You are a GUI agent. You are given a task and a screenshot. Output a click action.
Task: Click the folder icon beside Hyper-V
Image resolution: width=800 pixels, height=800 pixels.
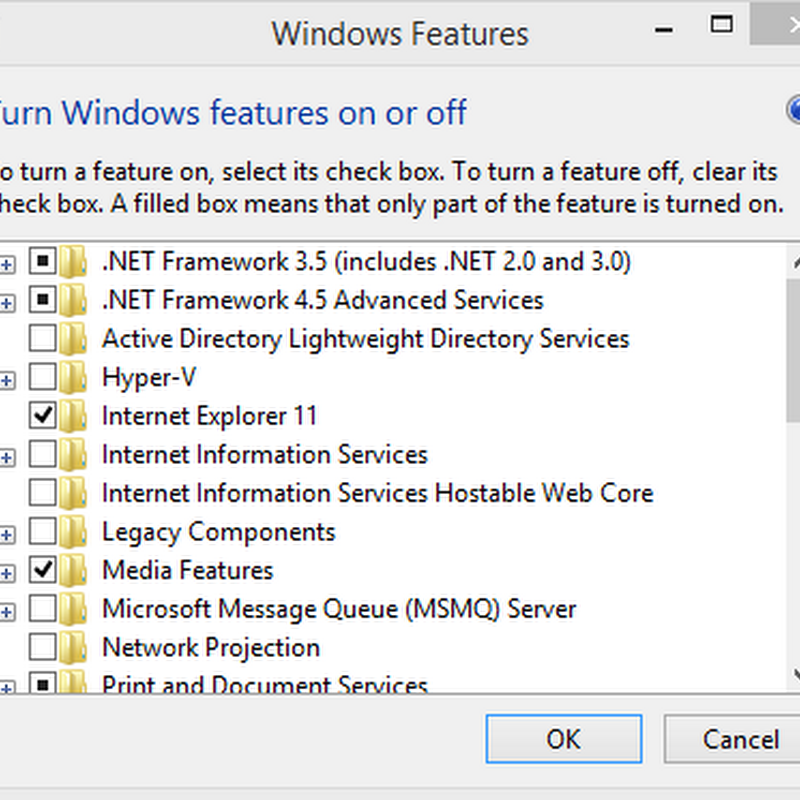[73, 378]
